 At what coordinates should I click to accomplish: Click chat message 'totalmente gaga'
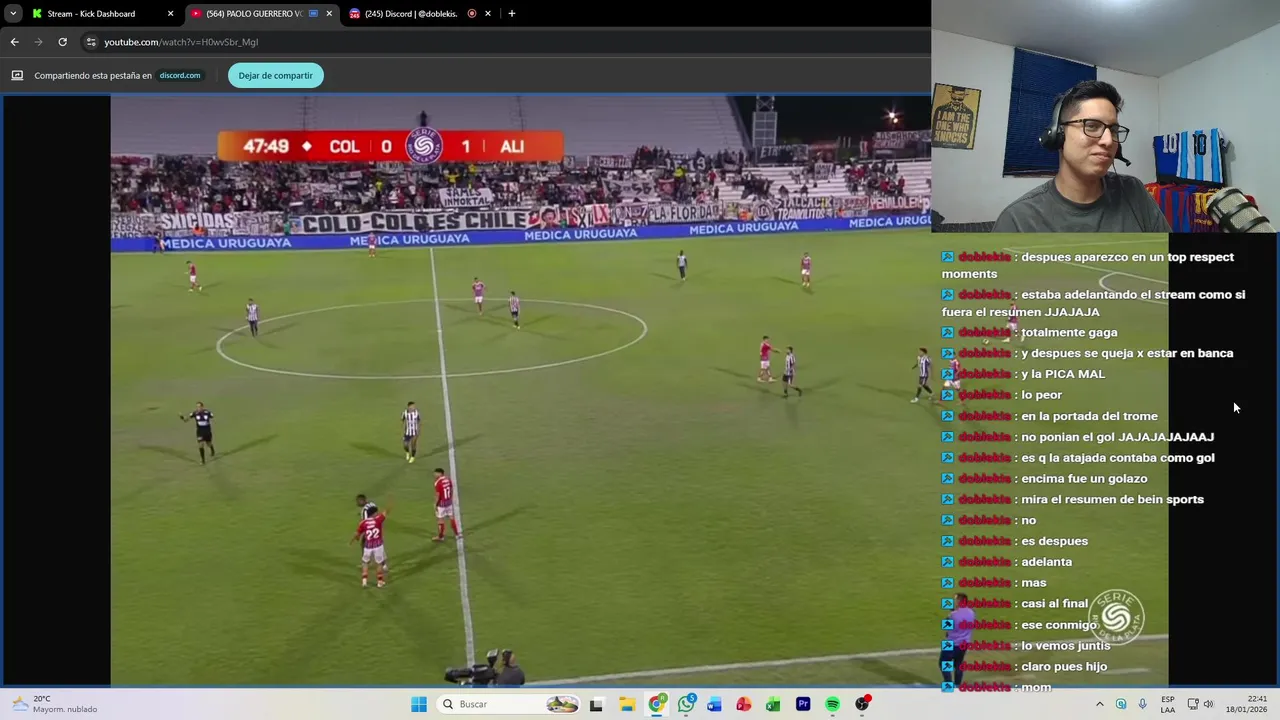1069,332
